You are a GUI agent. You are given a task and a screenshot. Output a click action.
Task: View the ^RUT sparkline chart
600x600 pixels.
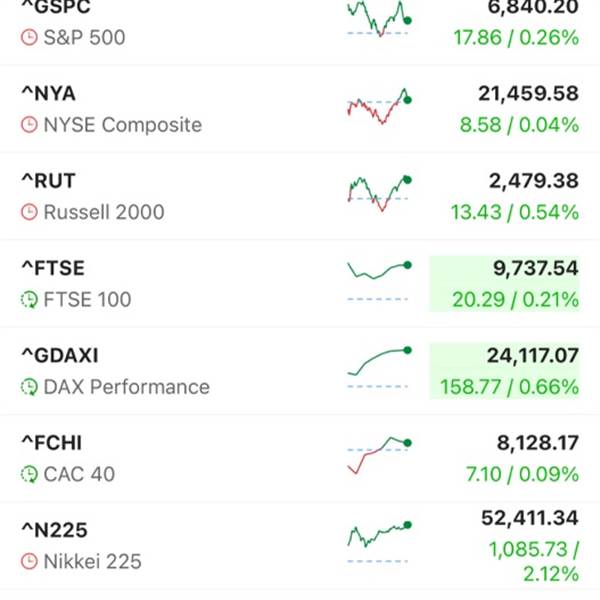tap(378, 192)
